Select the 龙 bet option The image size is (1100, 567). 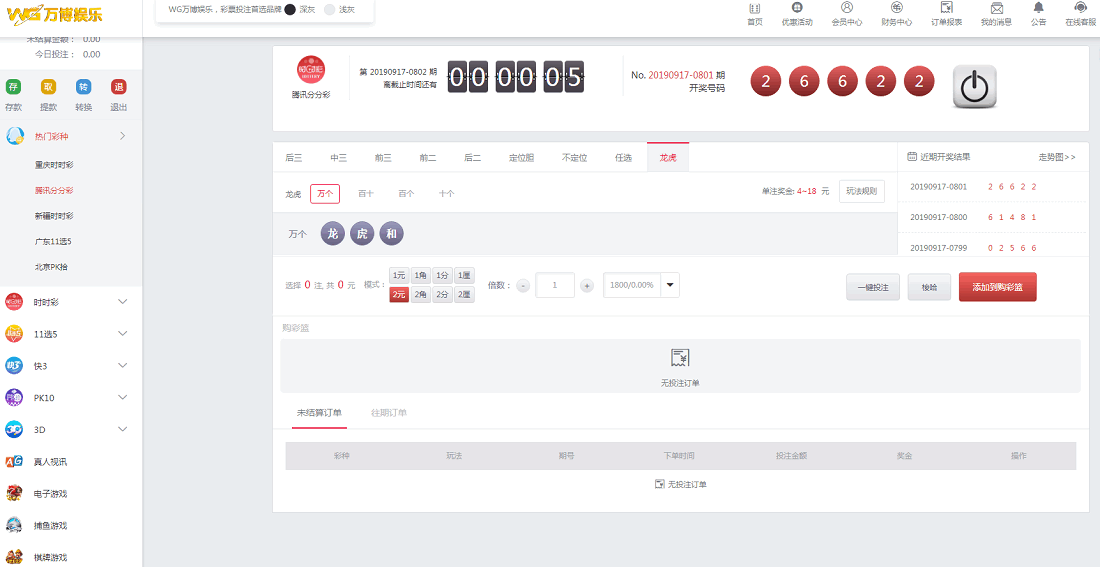pos(332,234)
